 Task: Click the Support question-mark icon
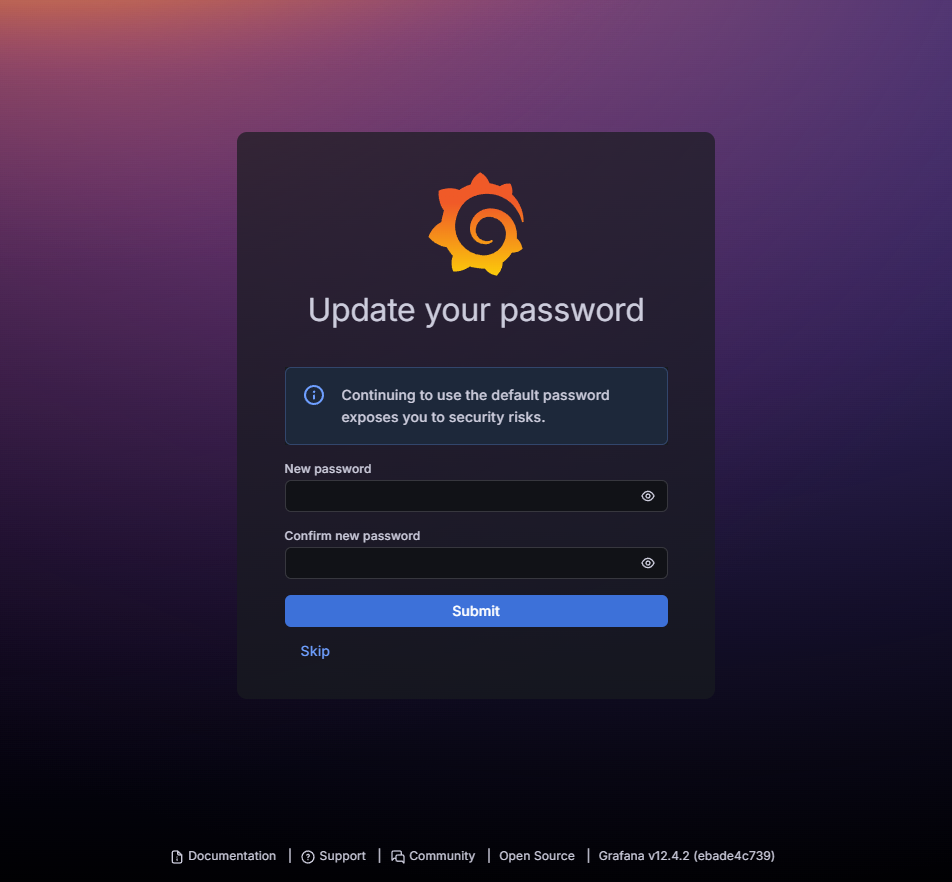[308, 857]
